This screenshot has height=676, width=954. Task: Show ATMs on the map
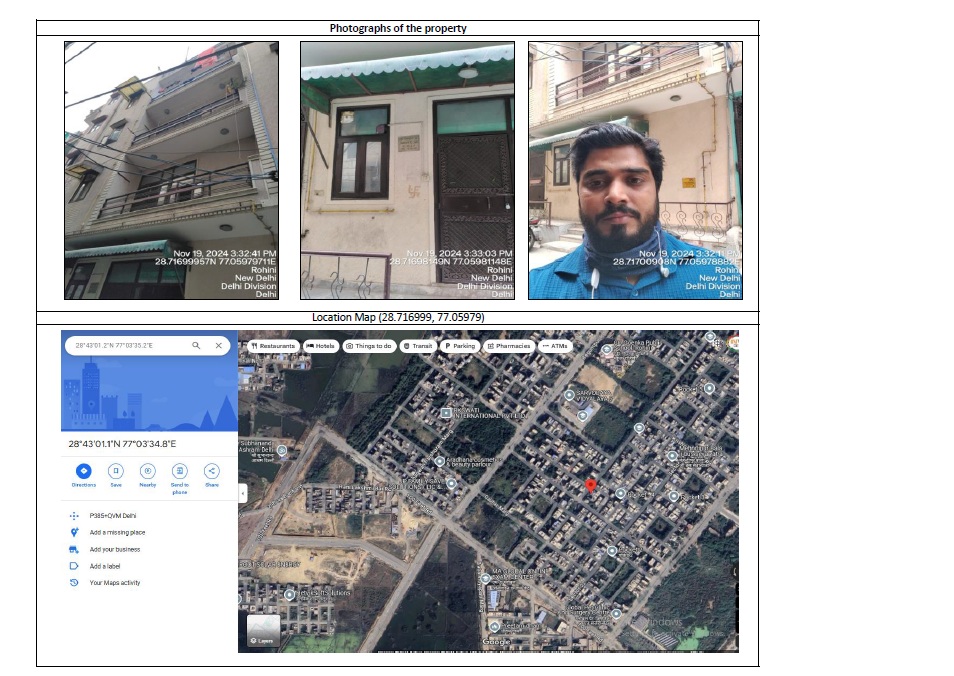[x=555, y=346]
